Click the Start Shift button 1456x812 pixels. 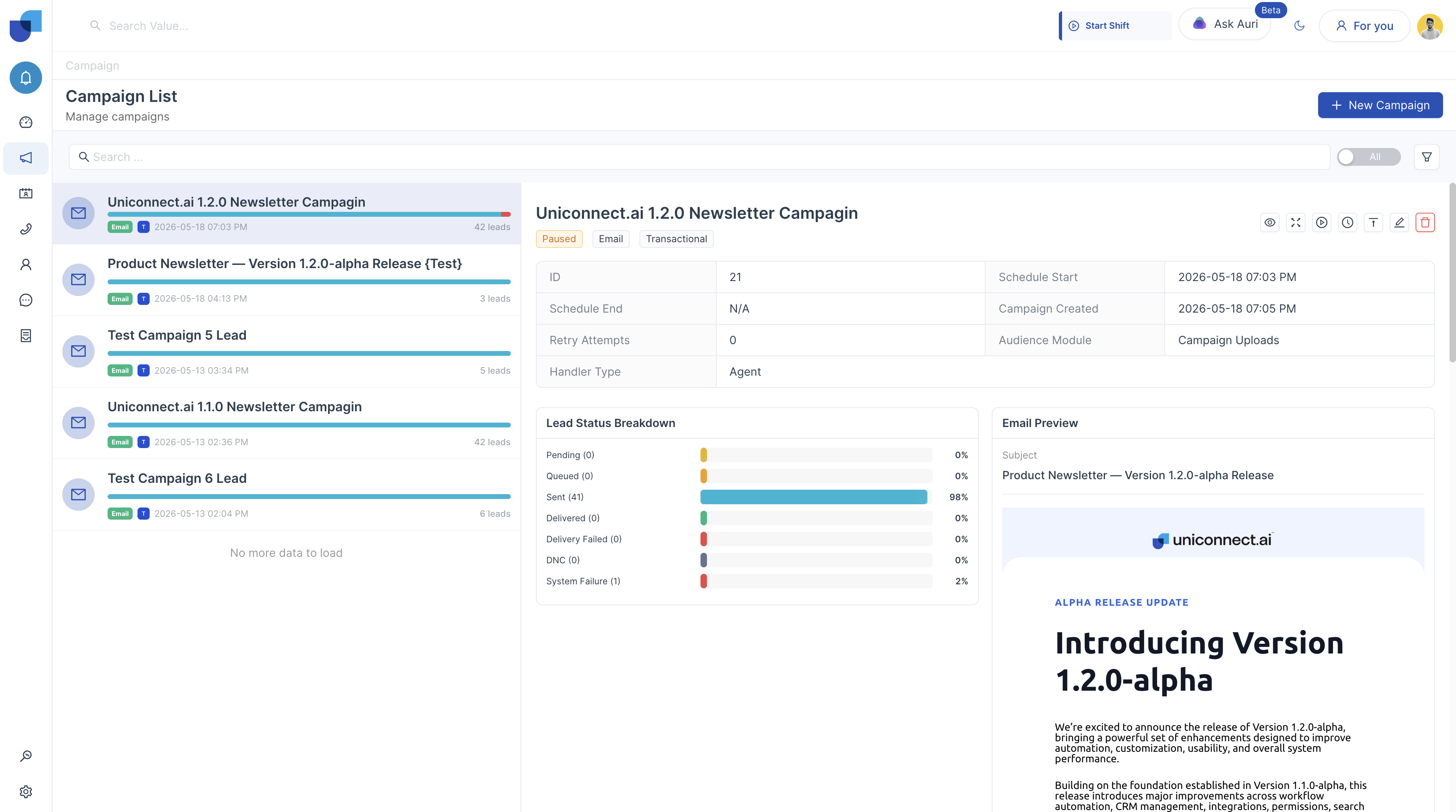[1115, 25]
